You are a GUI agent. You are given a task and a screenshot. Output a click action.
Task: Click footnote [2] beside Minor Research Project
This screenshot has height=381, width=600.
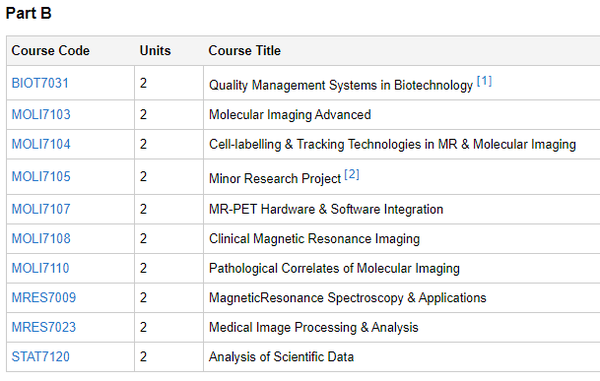[x=352, y=174]
